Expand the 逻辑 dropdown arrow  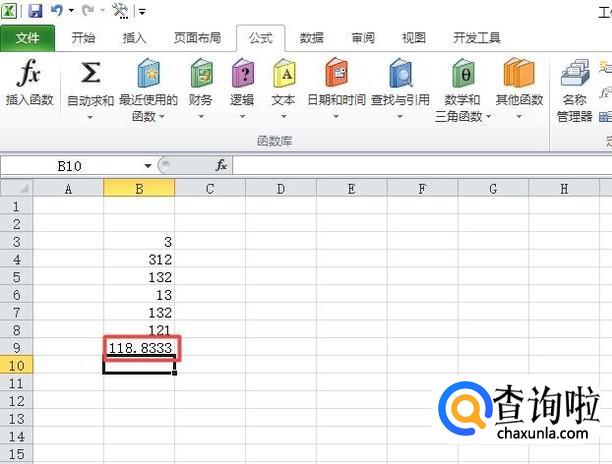tap(242, 116)
